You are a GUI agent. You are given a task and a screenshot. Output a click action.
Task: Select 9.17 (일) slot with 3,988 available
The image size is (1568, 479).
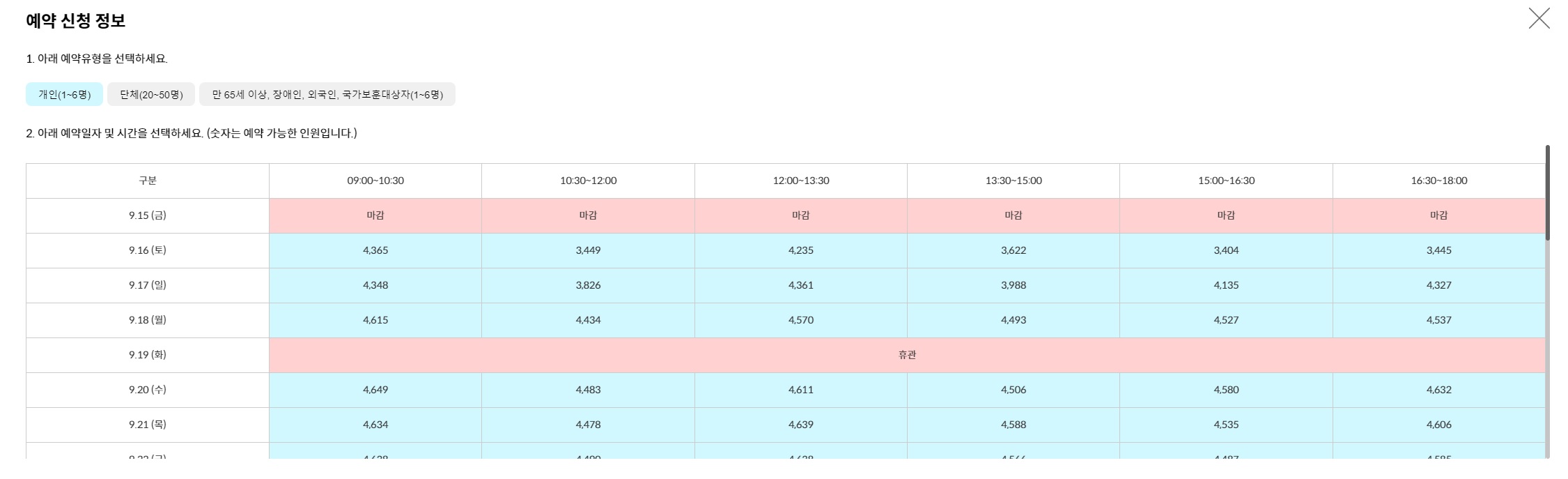[x=1014, y=285]
